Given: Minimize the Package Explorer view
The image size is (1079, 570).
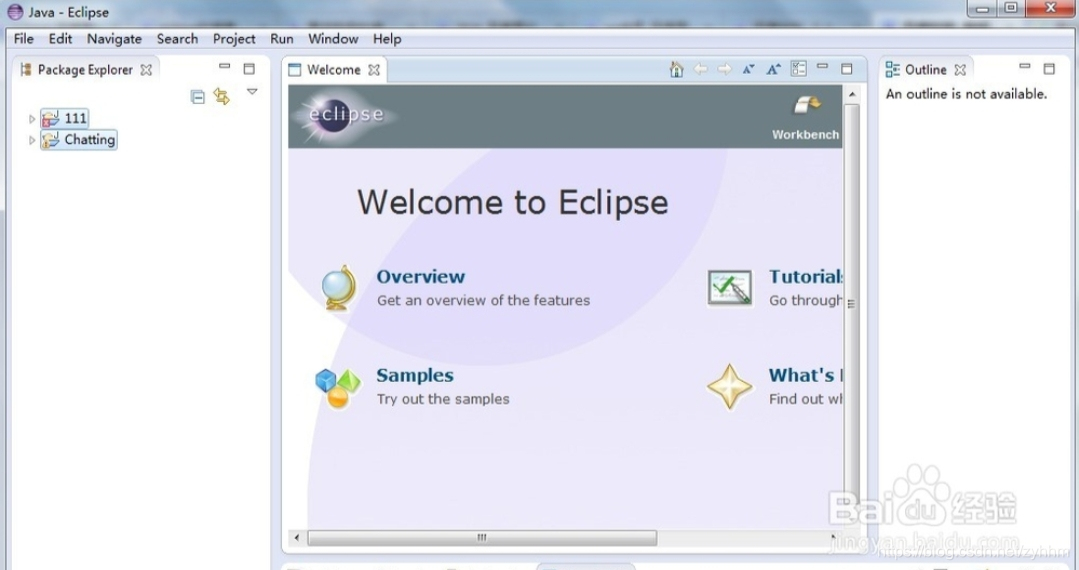Looking at the screenshot, I should click(x=224, y=67).
